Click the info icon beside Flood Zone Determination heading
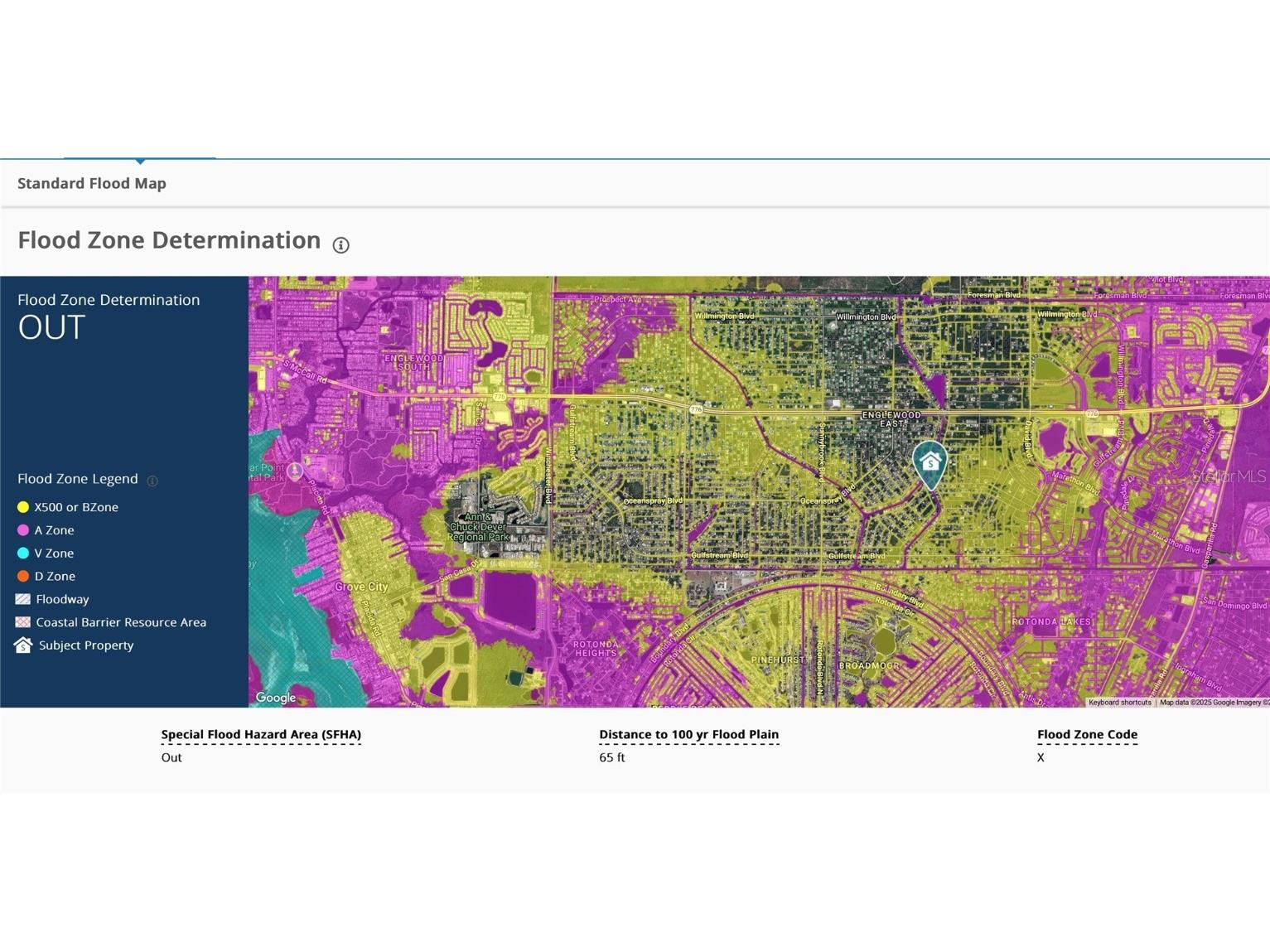Viewport: 1270px width, 952px height. pos(340,244)
